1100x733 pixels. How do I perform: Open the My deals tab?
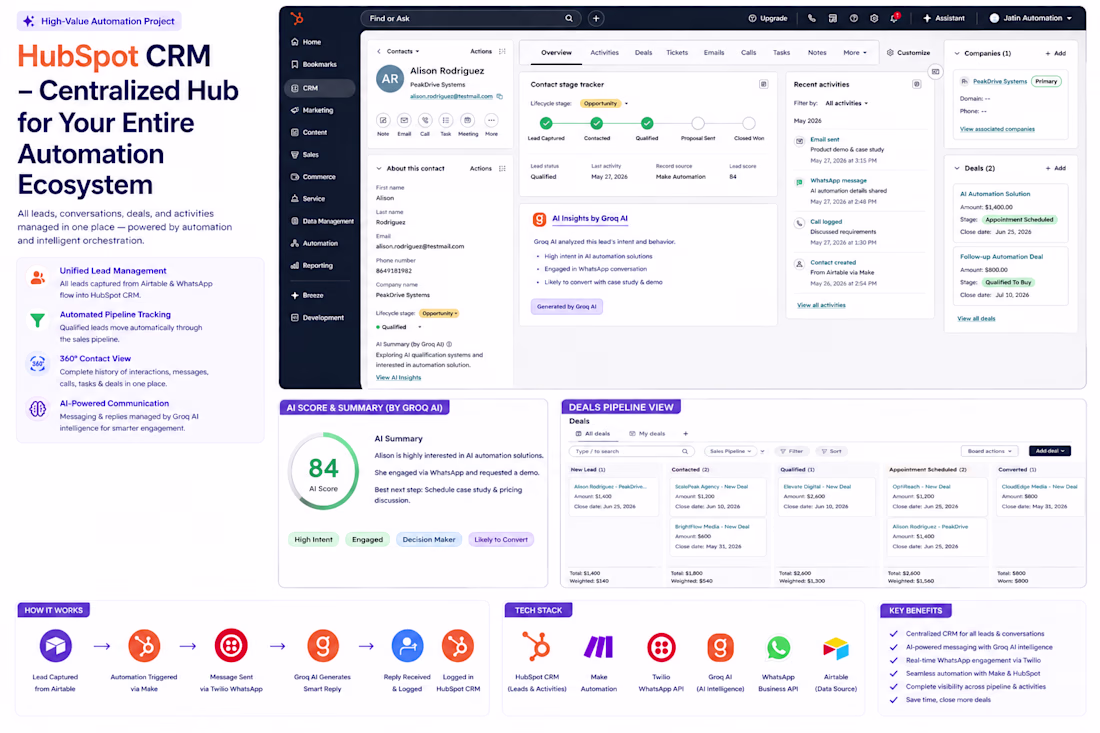[647, 433]
